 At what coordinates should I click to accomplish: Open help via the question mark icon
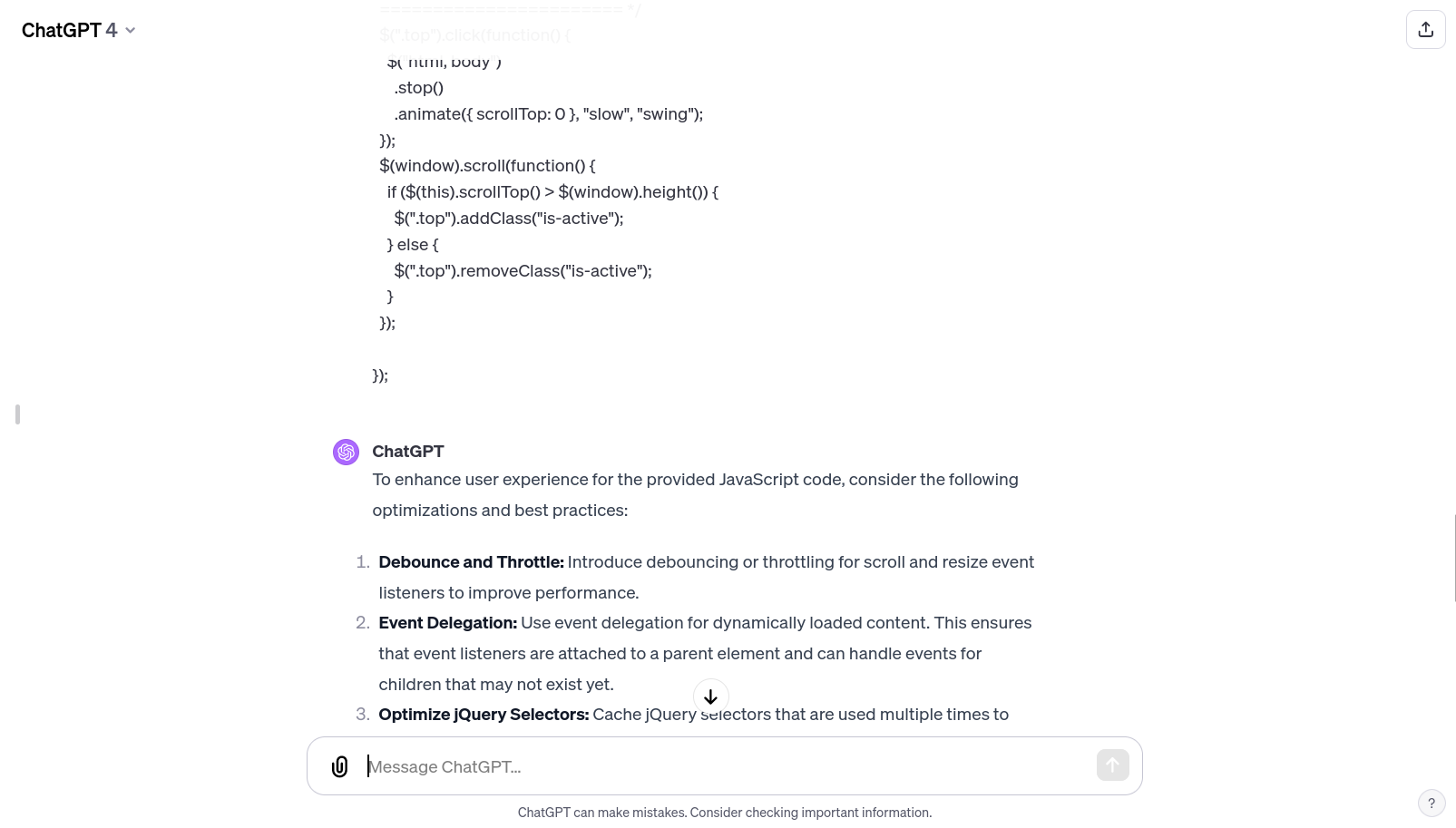point(1432,803)
